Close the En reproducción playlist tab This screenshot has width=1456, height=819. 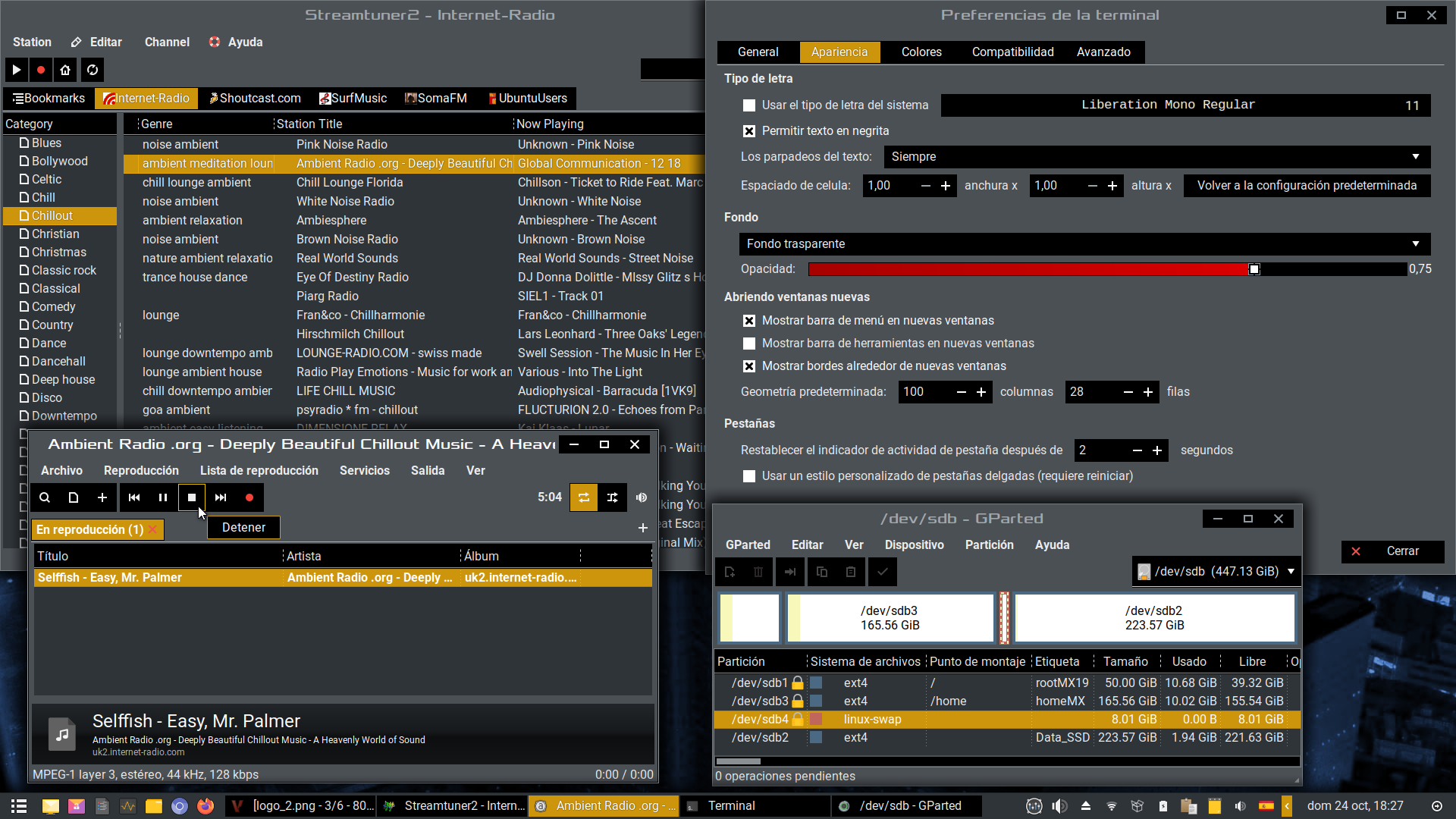[x=152, y=529]
